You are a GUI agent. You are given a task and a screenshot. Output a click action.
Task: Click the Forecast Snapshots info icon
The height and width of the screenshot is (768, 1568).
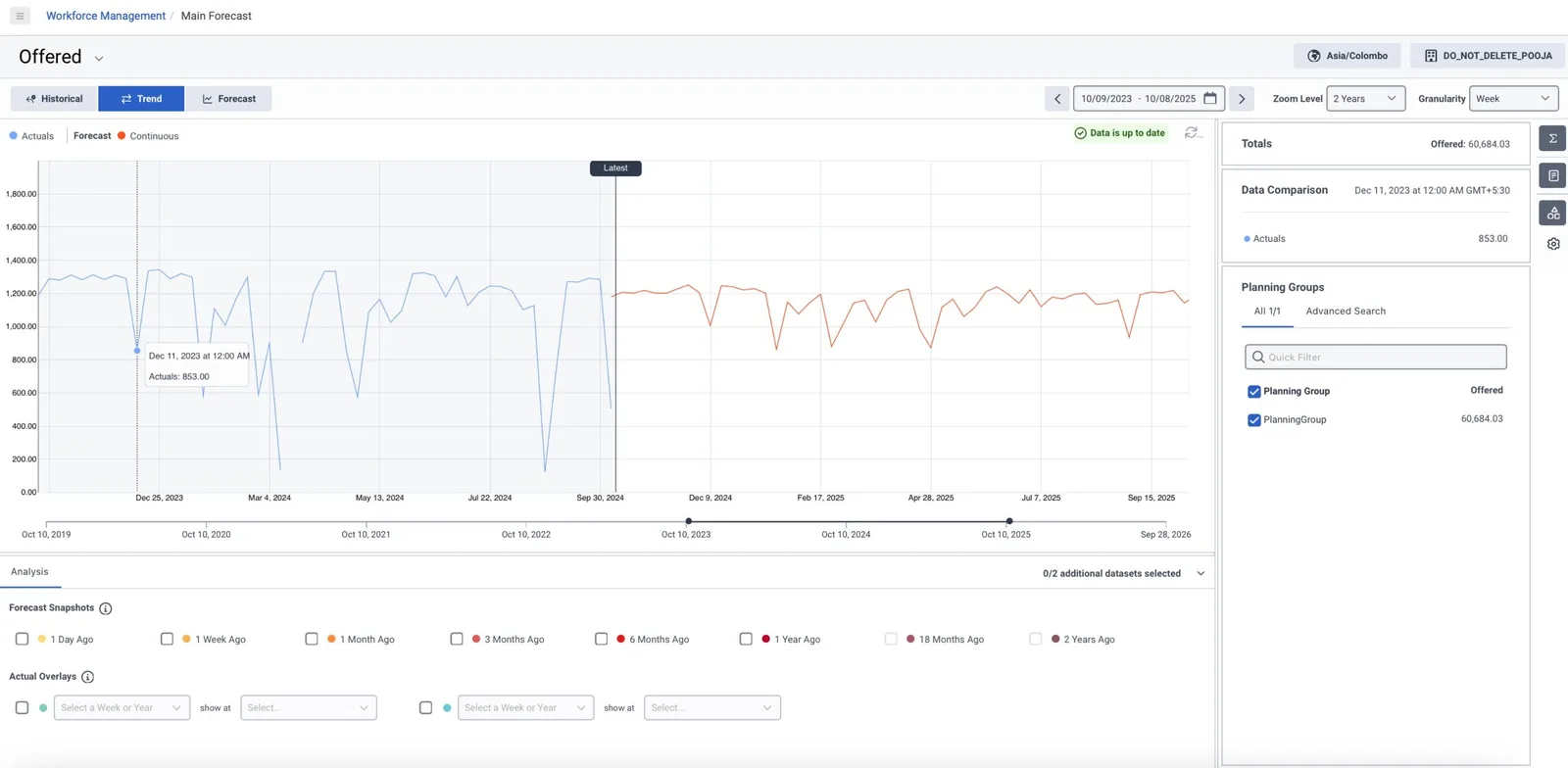pyautogui.click(x=106, y=608)
